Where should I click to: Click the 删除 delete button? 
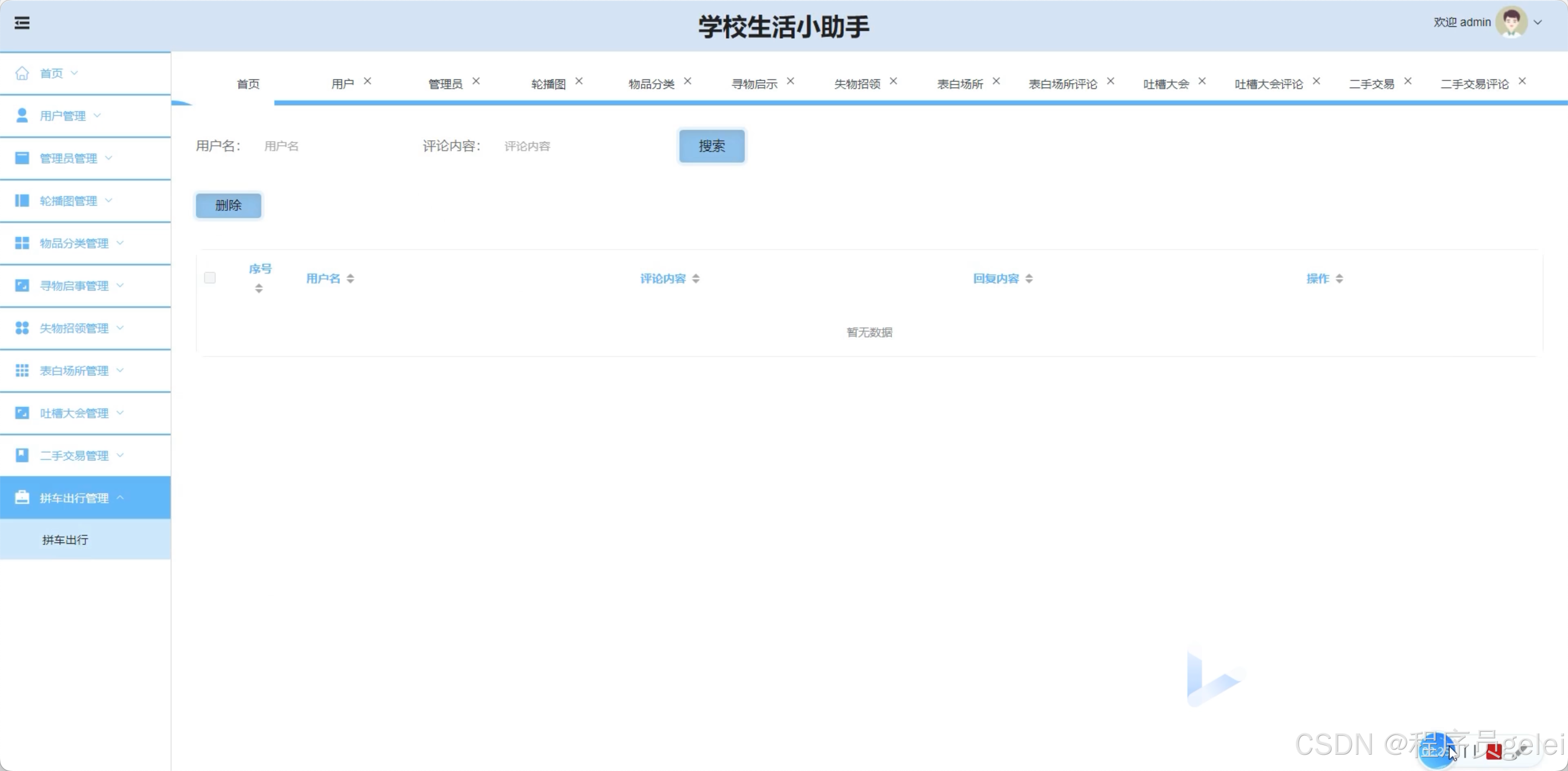[x=228, y=206]
